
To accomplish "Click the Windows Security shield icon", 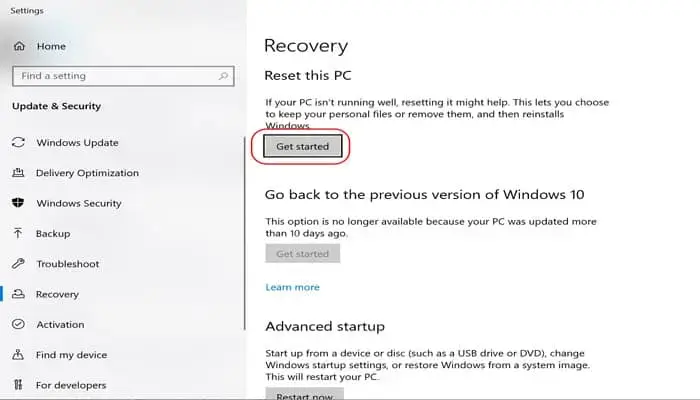I will click(x=18, y=203).
